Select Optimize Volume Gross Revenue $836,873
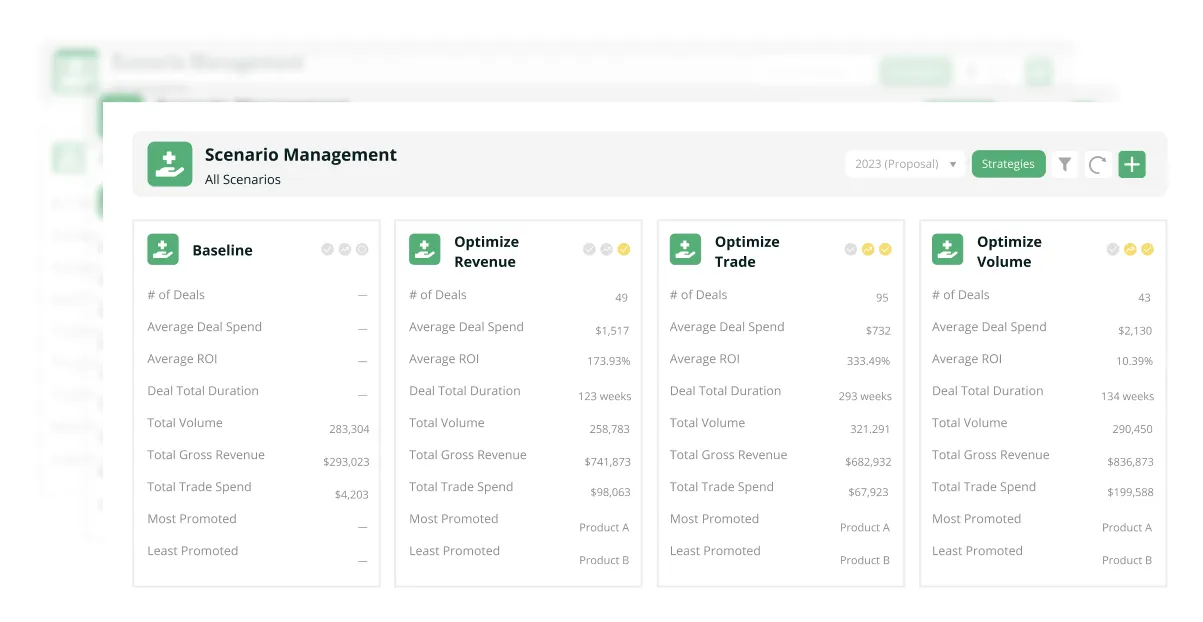The height and width of the screenshot is (622, 1203). [1130, 462]
